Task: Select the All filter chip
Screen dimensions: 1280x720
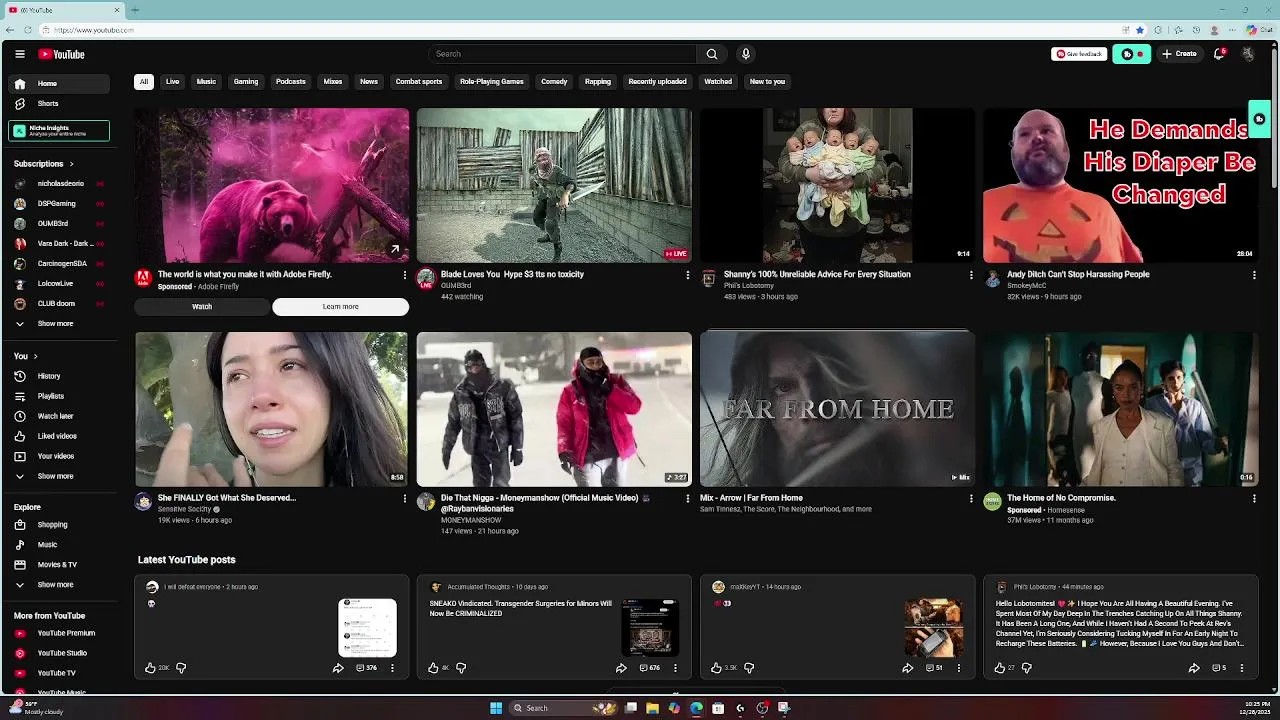Action: tap(144, 82)
